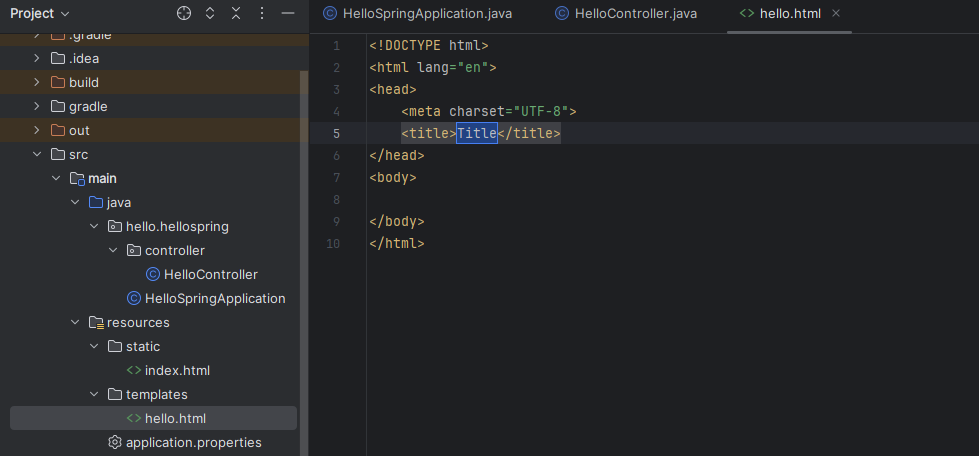The image size is (979, 456).
Task: Select application.properties in the project tree
Action: click(194, 442)
